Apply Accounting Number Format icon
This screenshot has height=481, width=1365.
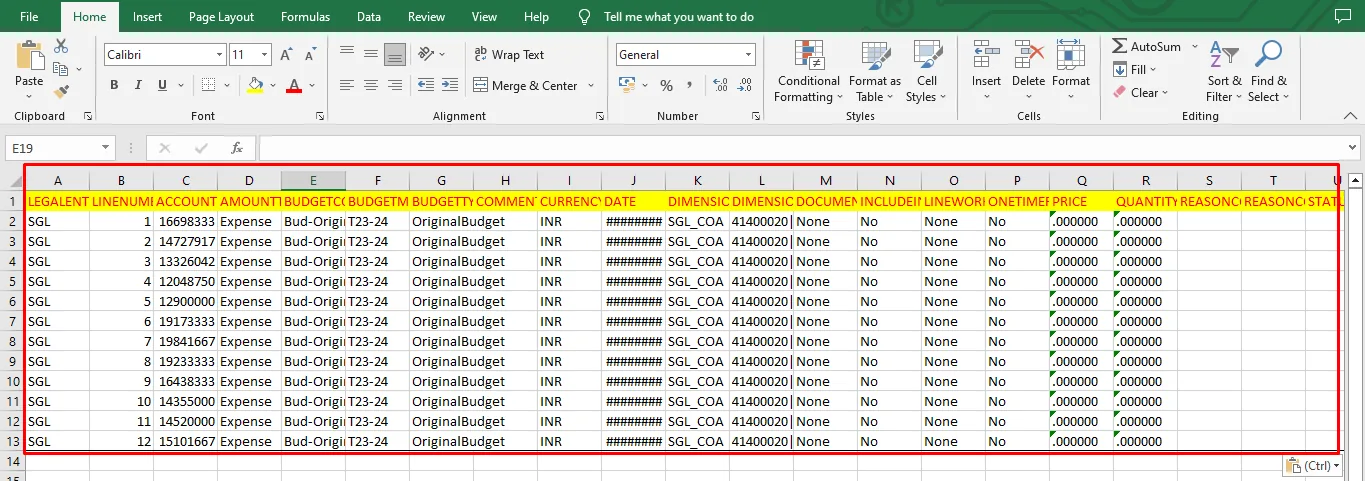(626, 86)
